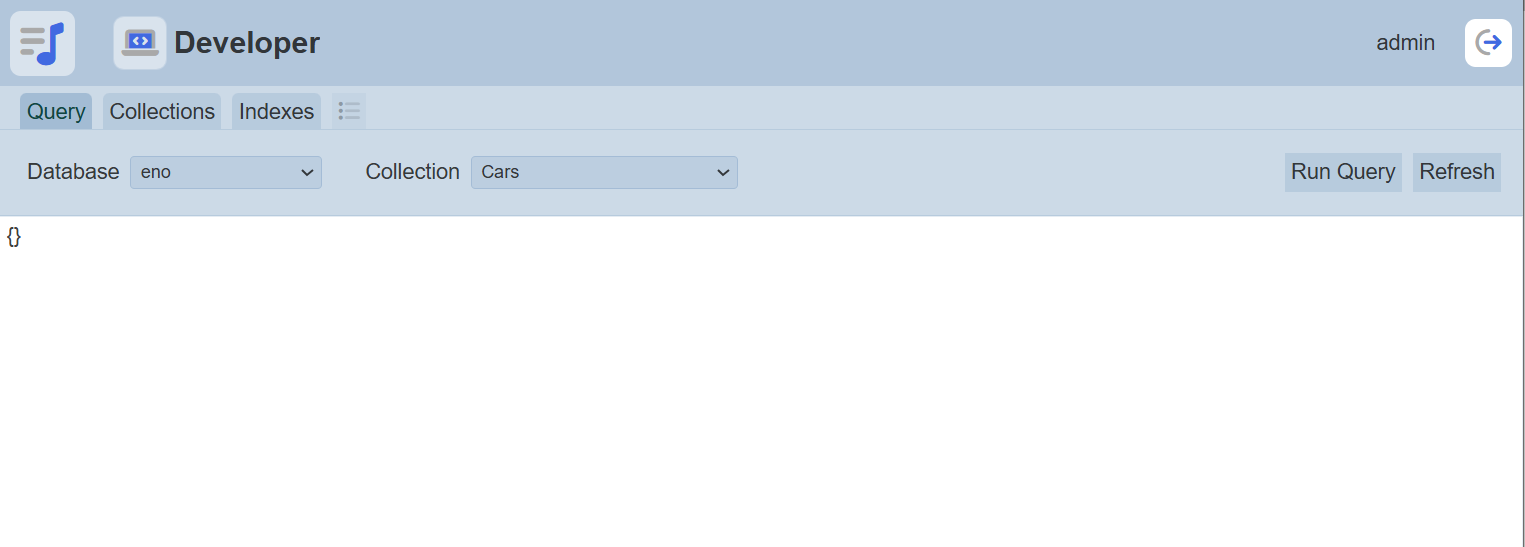1525x547 pixels.
Task: Click the Refresh button
Action: coord(1456,172)
